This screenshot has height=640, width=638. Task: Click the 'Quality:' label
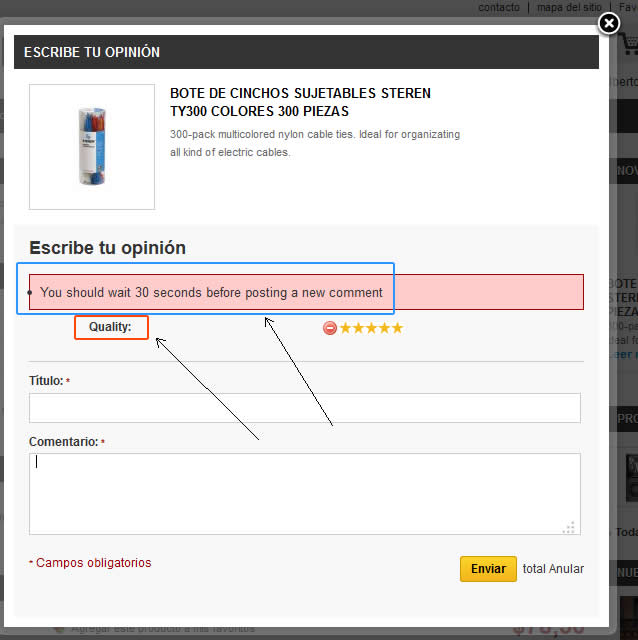(x=110, y=327)
